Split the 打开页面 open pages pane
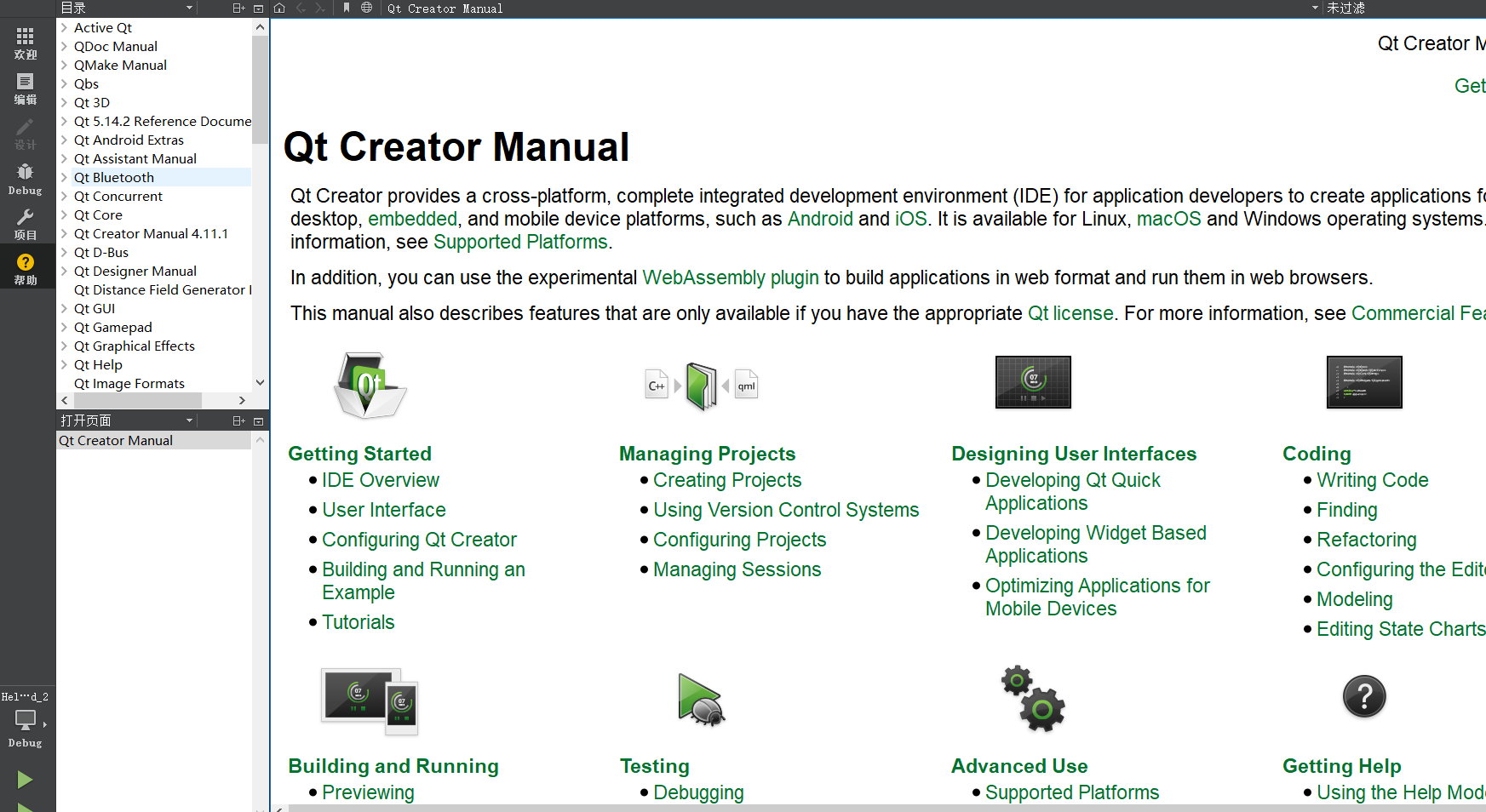Screen dimensions: 1486x812 (238, 420)
